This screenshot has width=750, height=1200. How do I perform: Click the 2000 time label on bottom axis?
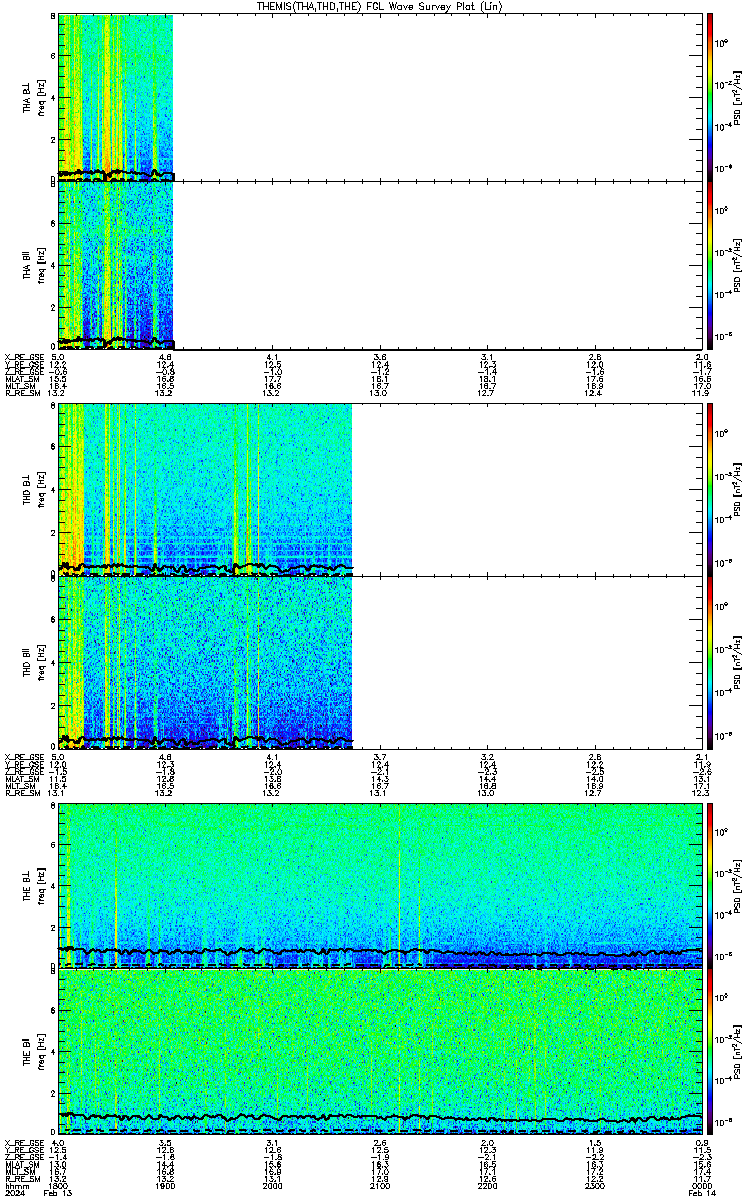pos(273,1185)
